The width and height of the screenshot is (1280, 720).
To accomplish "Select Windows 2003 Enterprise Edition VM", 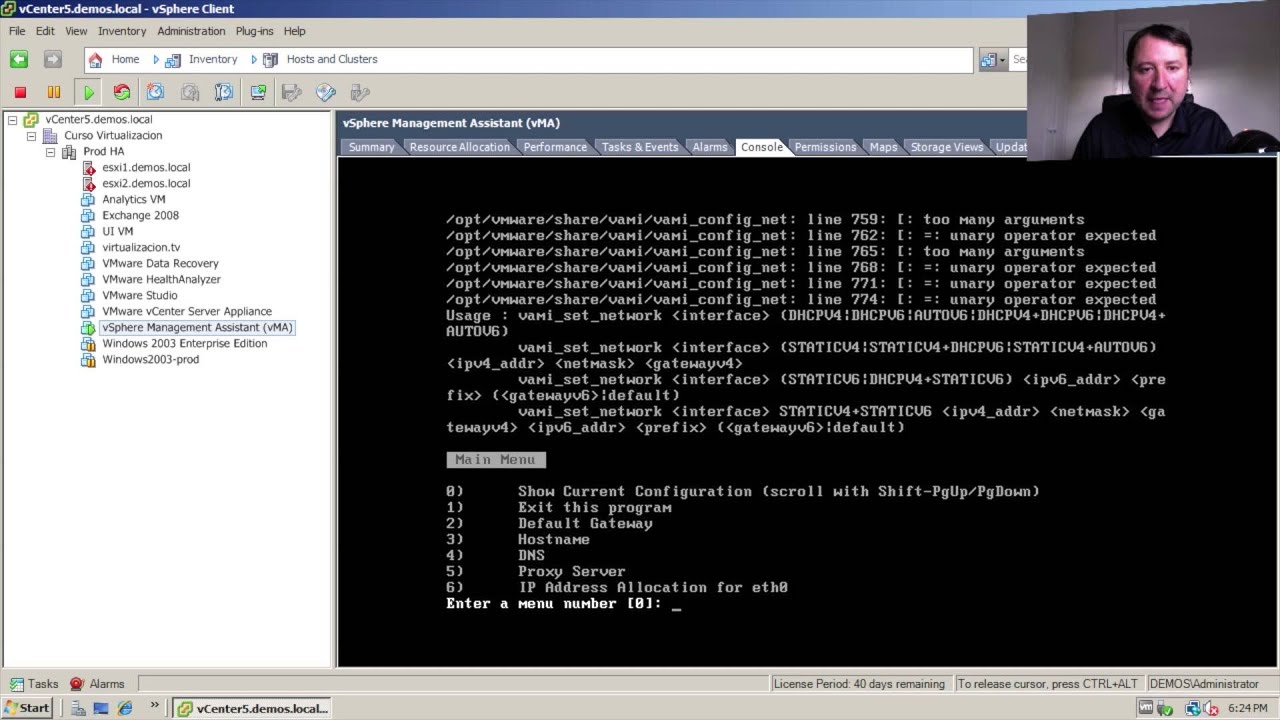I will coord(184,344).
